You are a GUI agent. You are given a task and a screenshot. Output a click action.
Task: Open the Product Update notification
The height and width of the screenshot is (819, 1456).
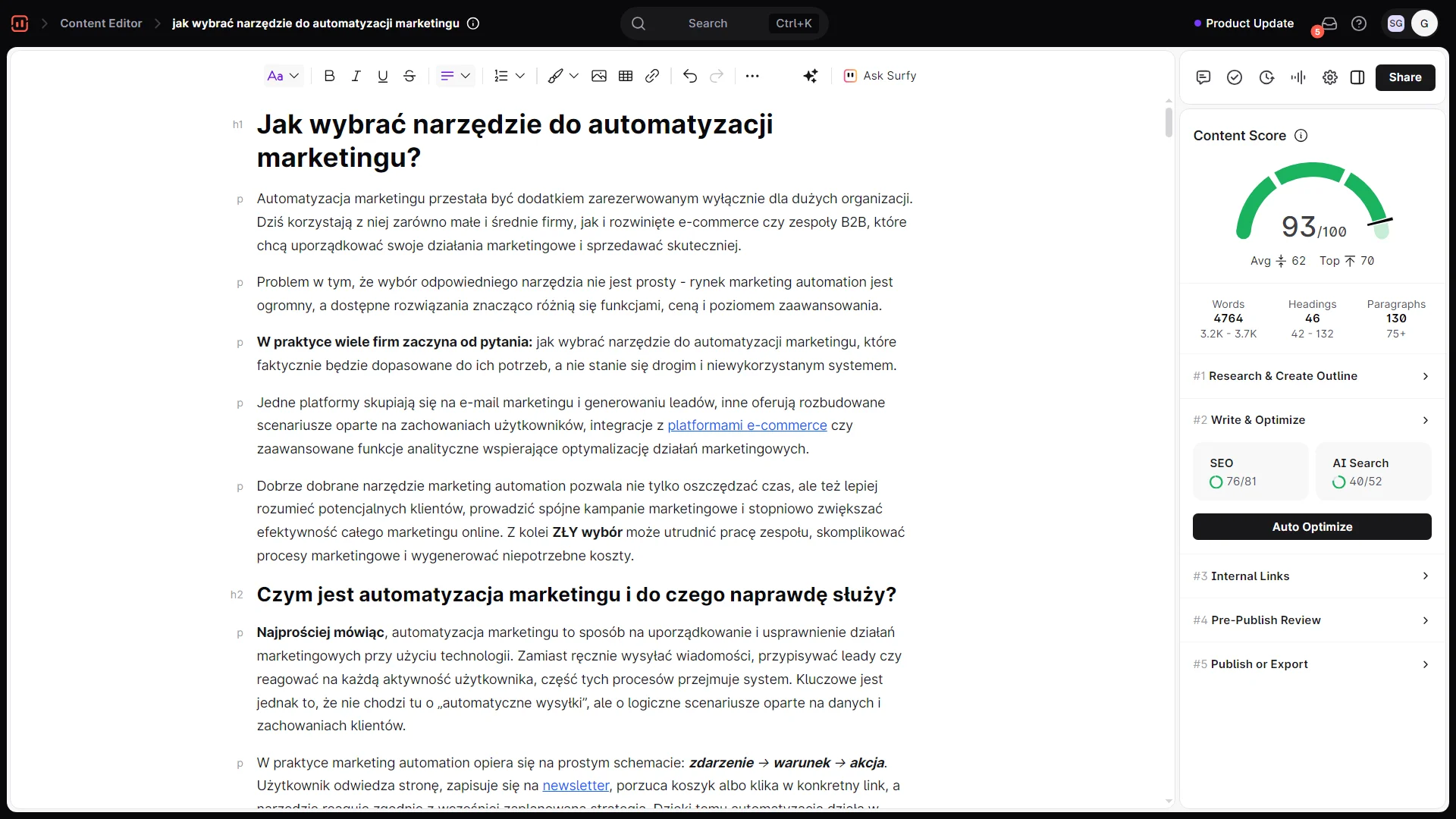[1247, 23]
